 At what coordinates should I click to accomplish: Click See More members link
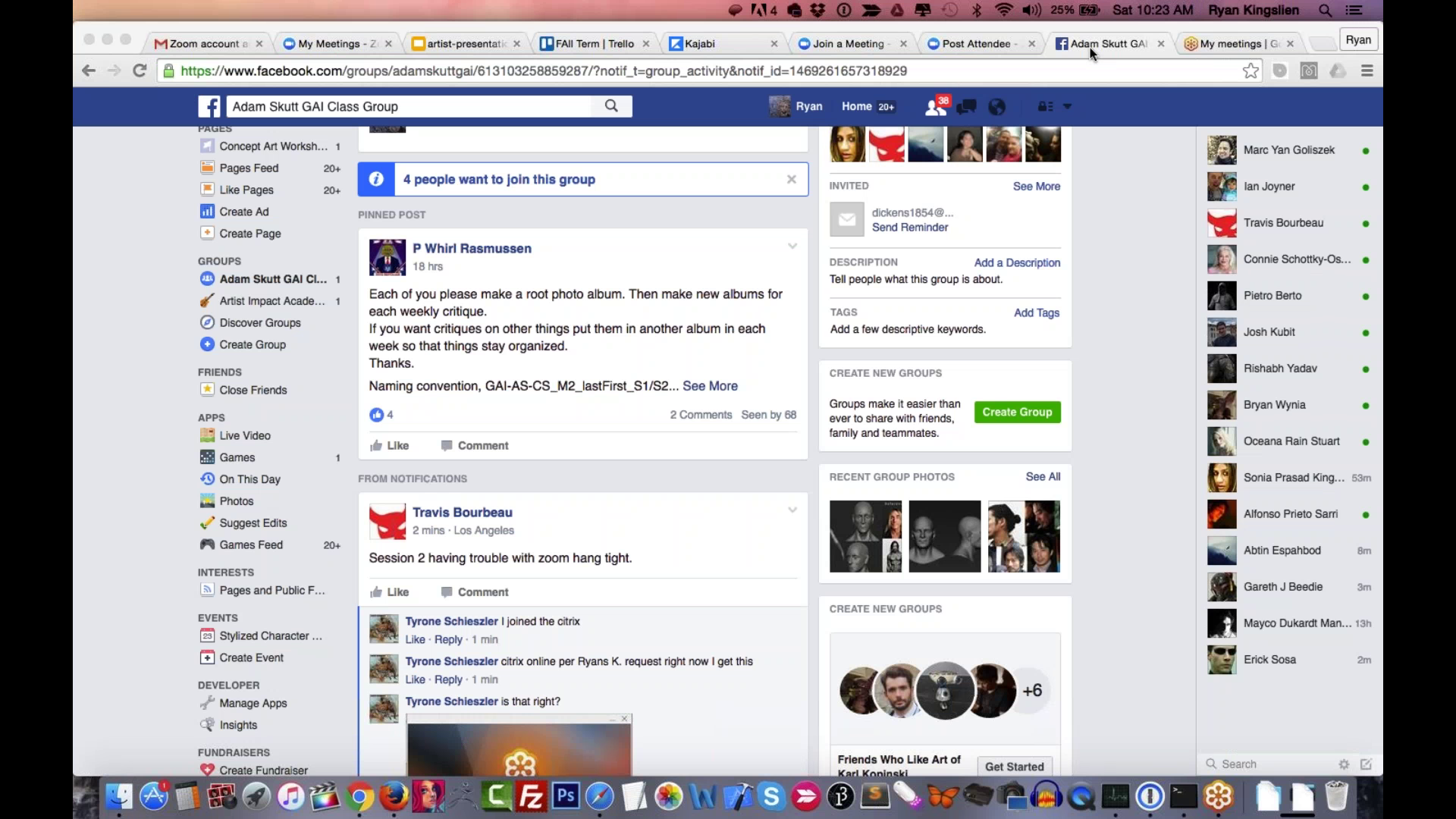pos(1037,186)
